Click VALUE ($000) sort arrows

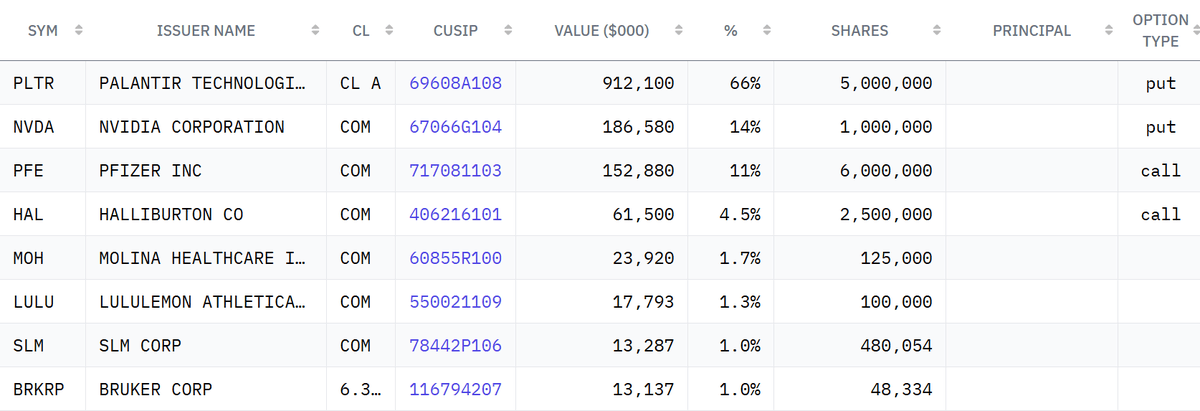[679, 31]
